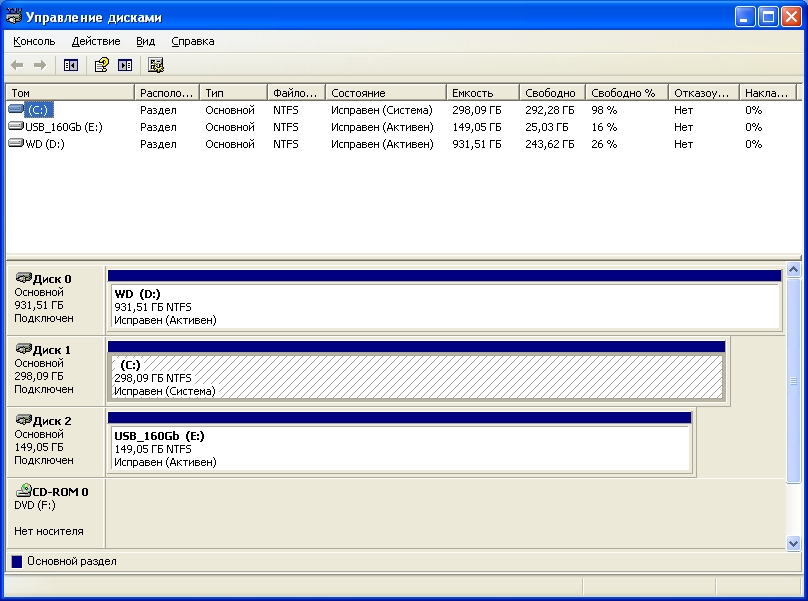The width and height of the screenshot is (808, 601).
Task: Click the 298,09 ГБ capacity cell
Action: coord(477,110)
